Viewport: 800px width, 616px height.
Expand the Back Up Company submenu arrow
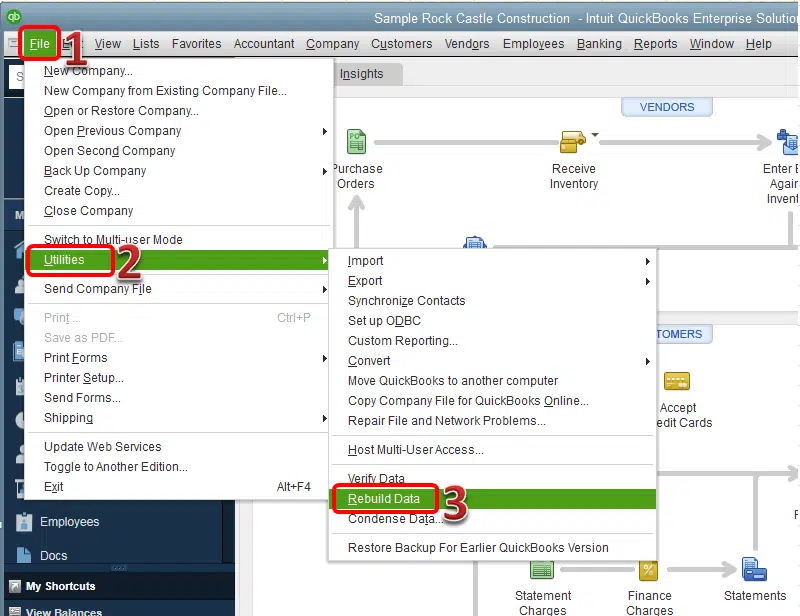324,171
